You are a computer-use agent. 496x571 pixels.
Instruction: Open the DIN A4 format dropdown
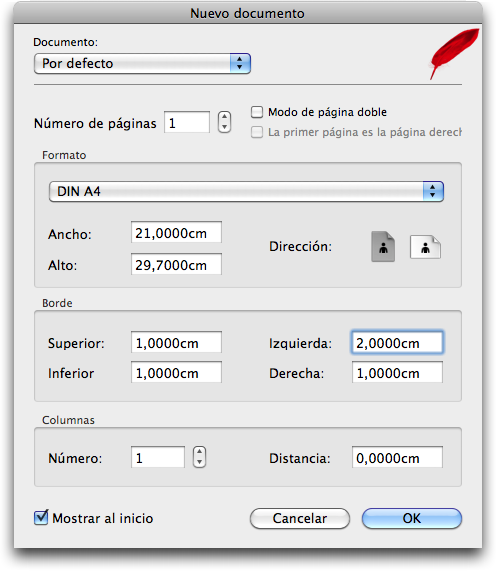(246, 191)
